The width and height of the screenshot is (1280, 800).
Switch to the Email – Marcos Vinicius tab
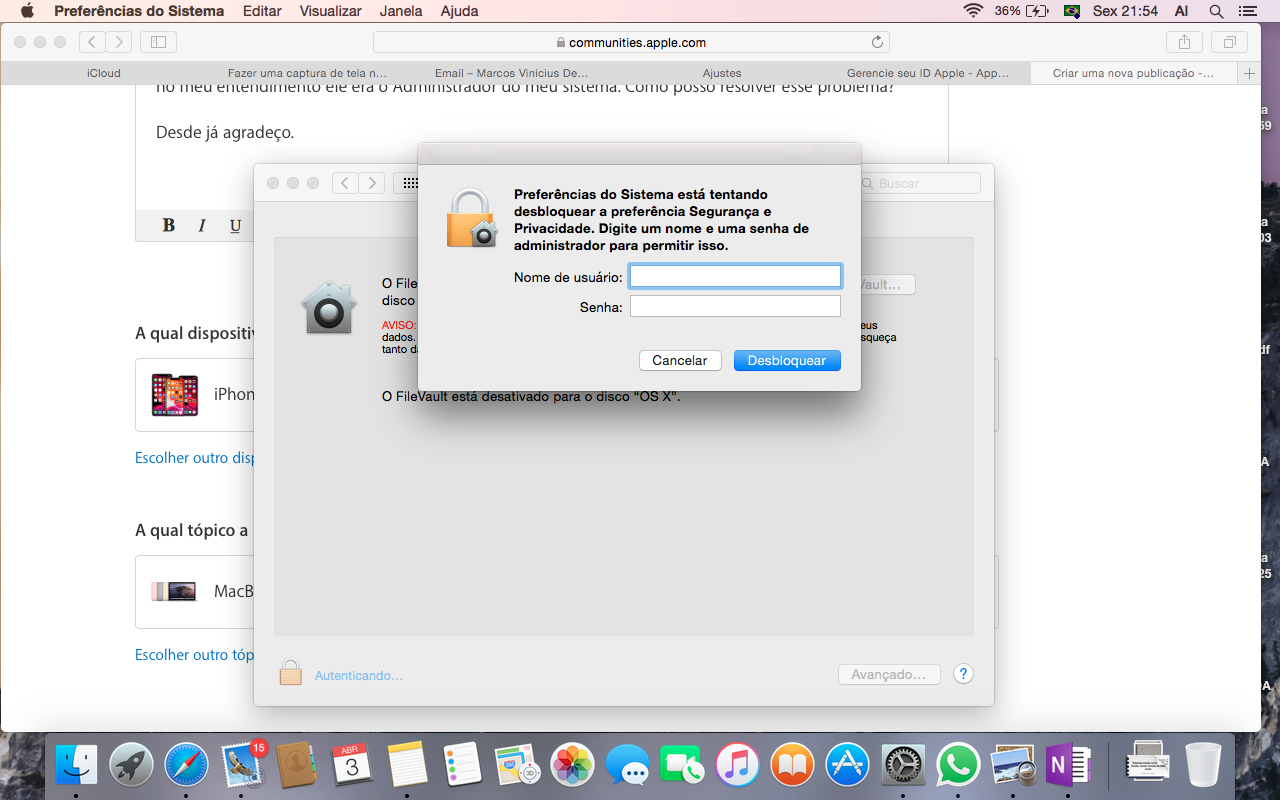pyautogui.click(x=512, y=73)
